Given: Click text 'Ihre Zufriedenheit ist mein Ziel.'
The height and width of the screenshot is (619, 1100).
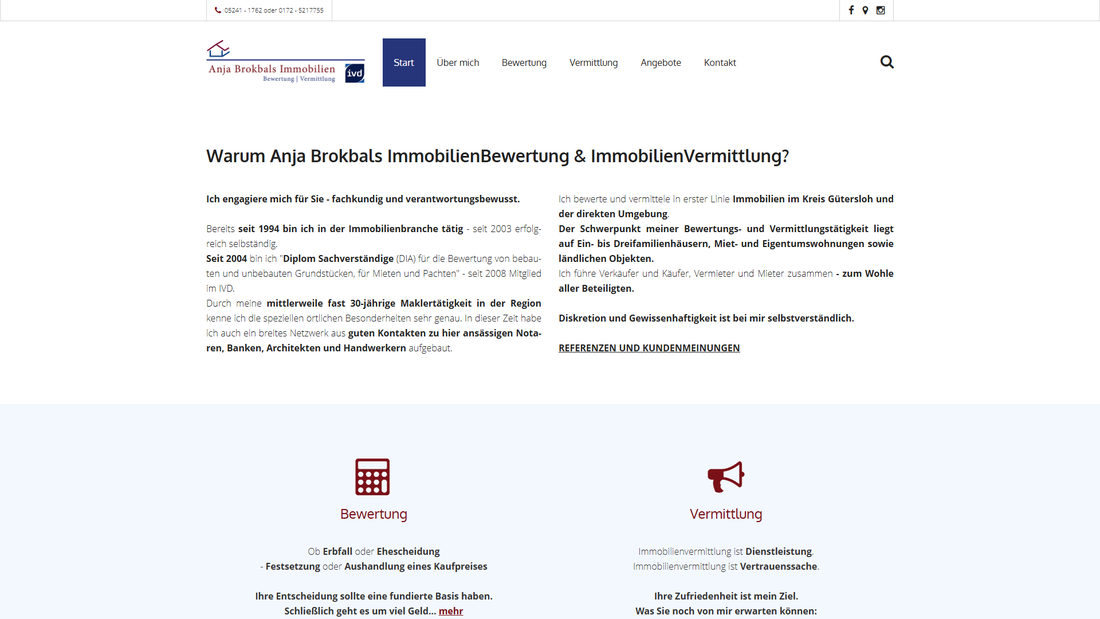Looking at the screenshot, I should coord(726,597).
